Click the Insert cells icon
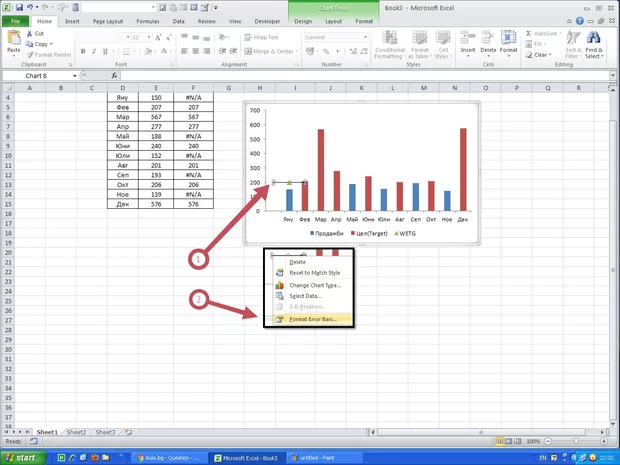 point(468,38)
